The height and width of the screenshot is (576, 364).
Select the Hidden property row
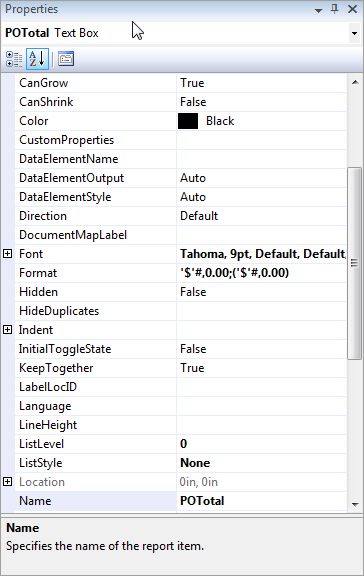coord(180,292)
